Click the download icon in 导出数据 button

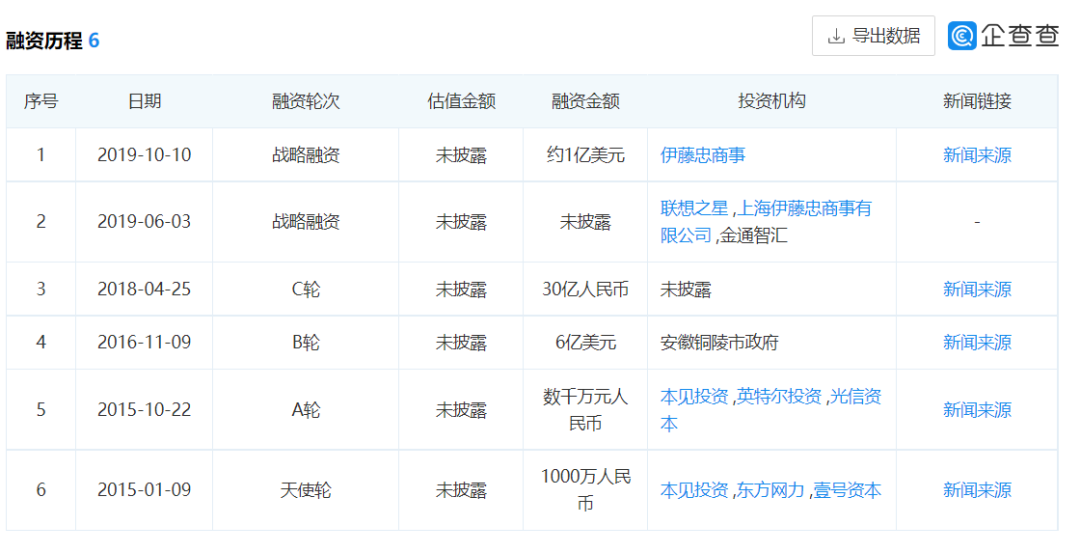point(835,36)
